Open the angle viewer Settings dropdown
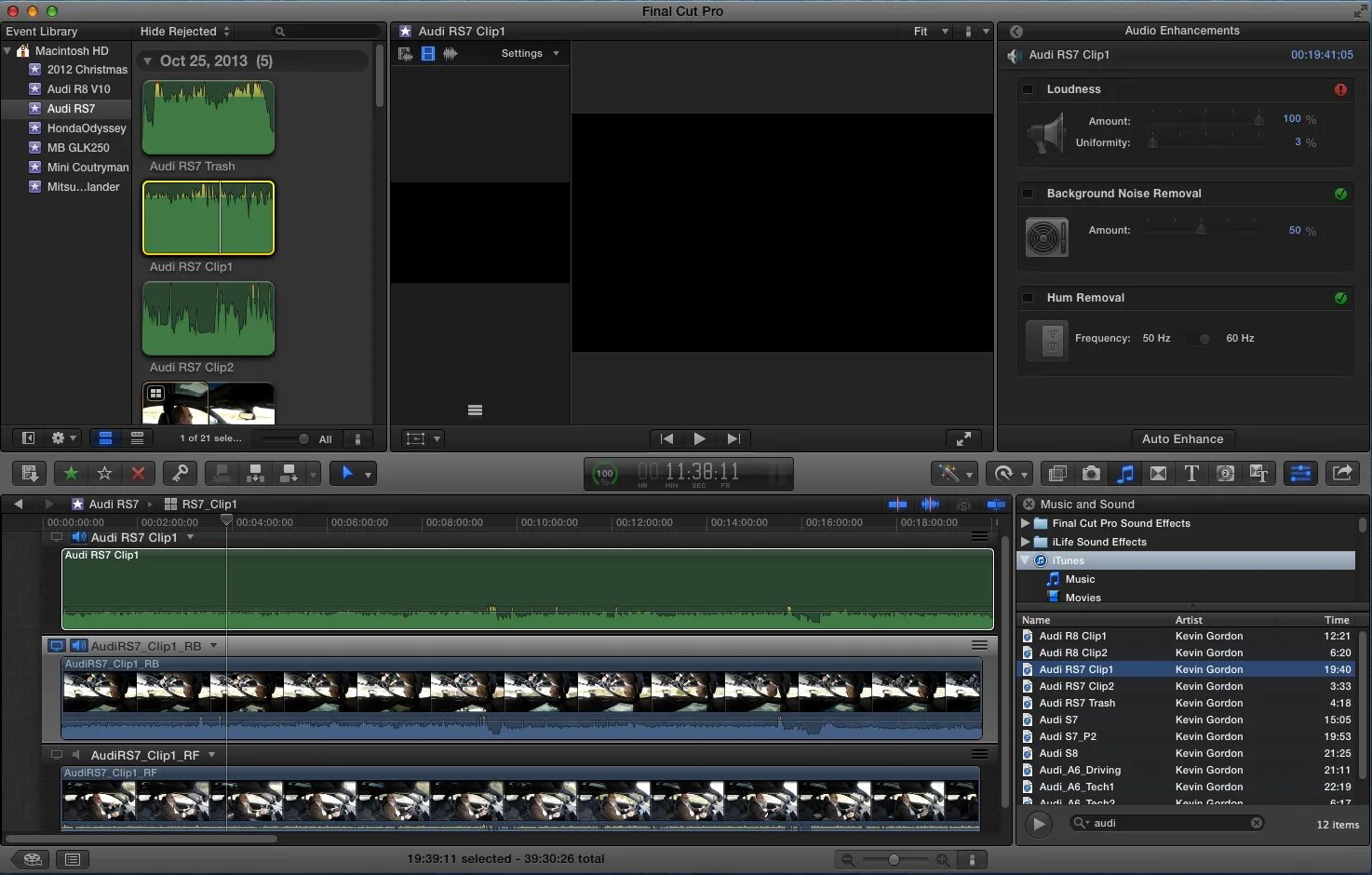Image resolution: width=1372 pixels, height=875 pixels. pyautogui.click(x=530, y=53)
